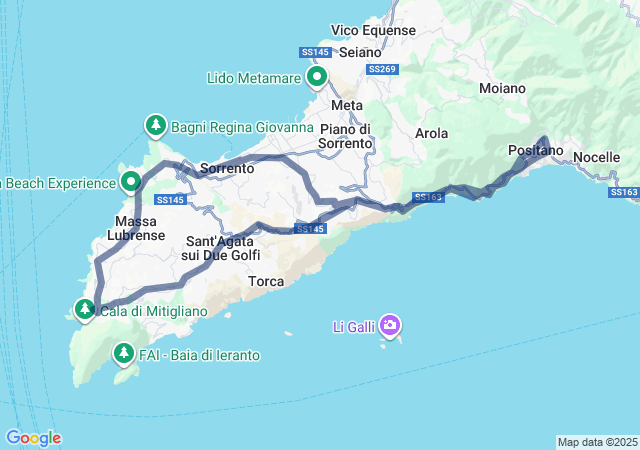This screenshot has height=450, width=640.
Task: Click the SS163 road shield near Nocelle
Action: coord(624,192)
